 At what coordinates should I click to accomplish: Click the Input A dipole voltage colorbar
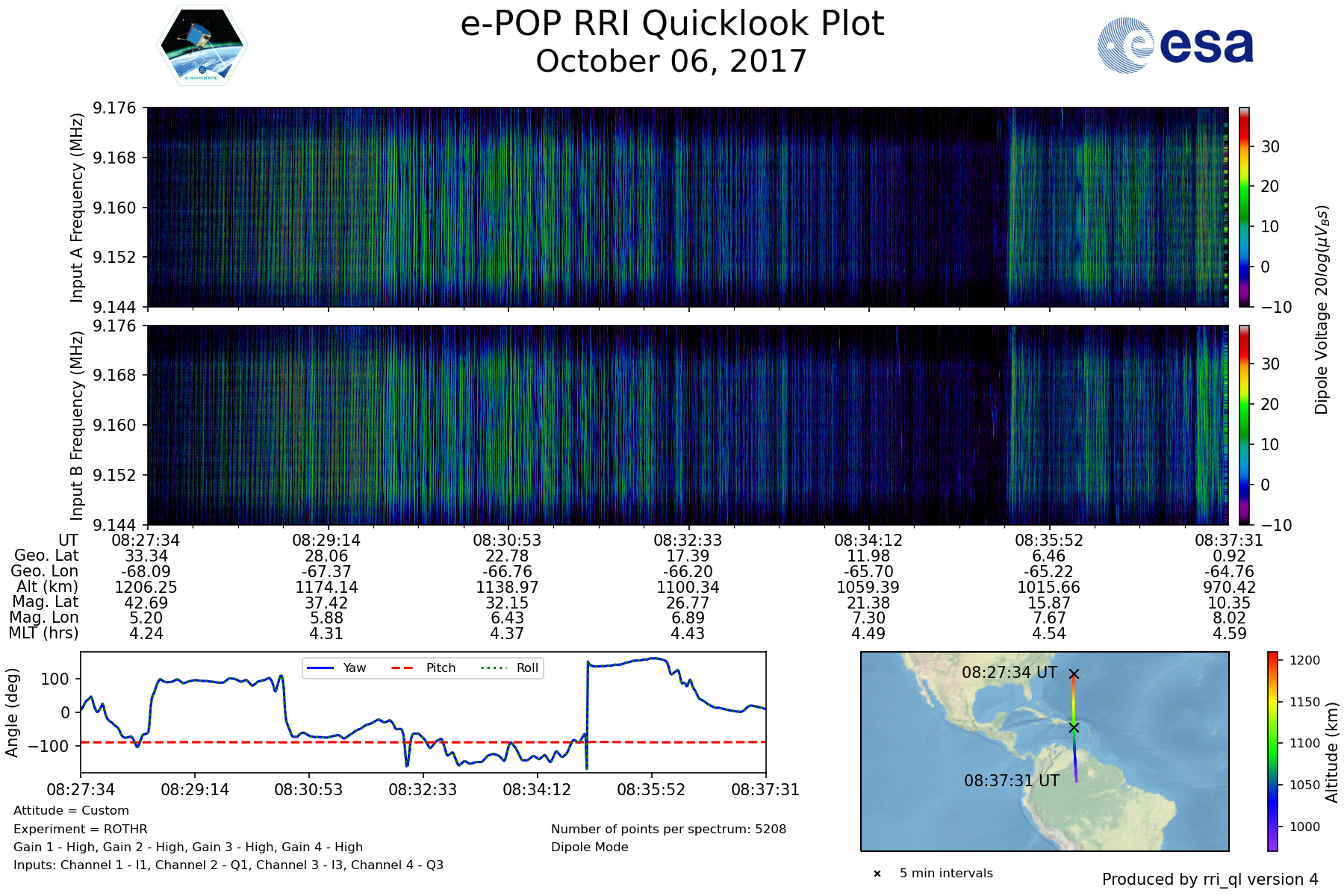(1244, 207)
